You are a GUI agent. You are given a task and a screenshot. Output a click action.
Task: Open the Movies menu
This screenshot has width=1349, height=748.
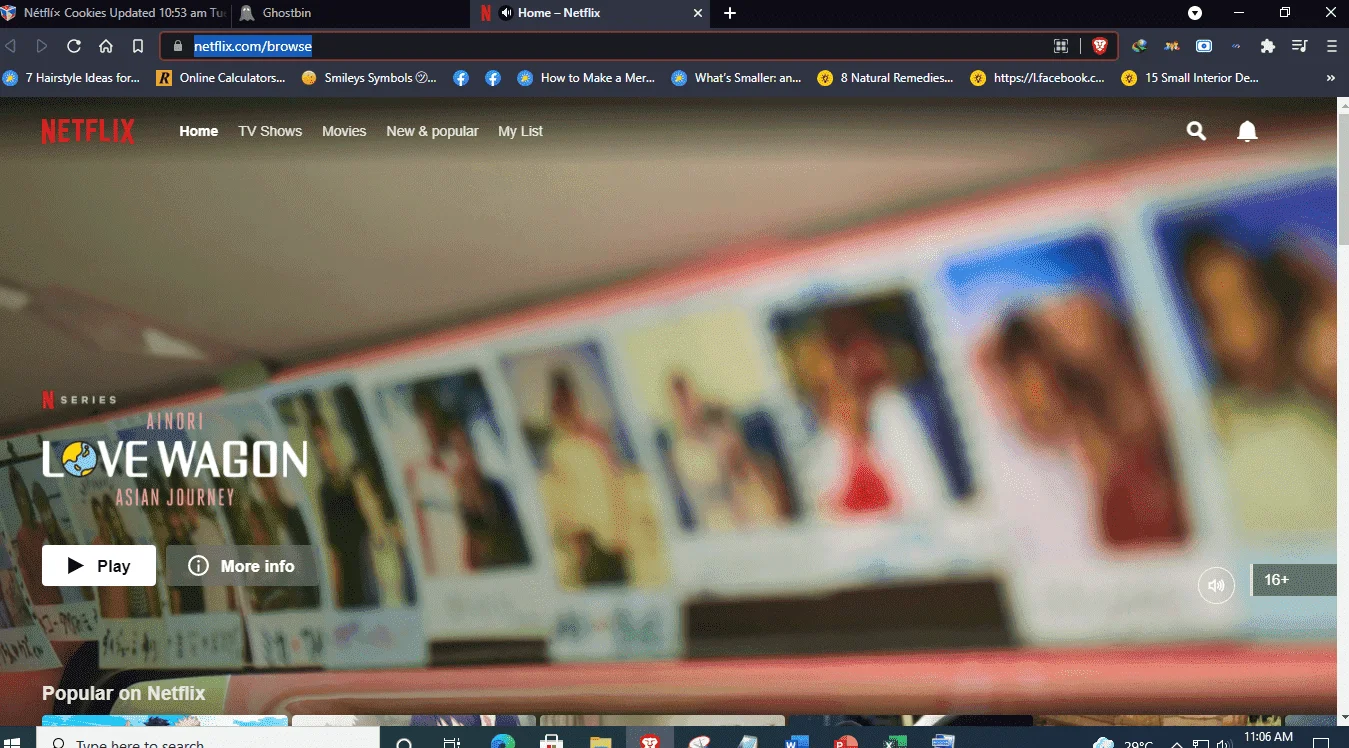[x=344, y=131]
